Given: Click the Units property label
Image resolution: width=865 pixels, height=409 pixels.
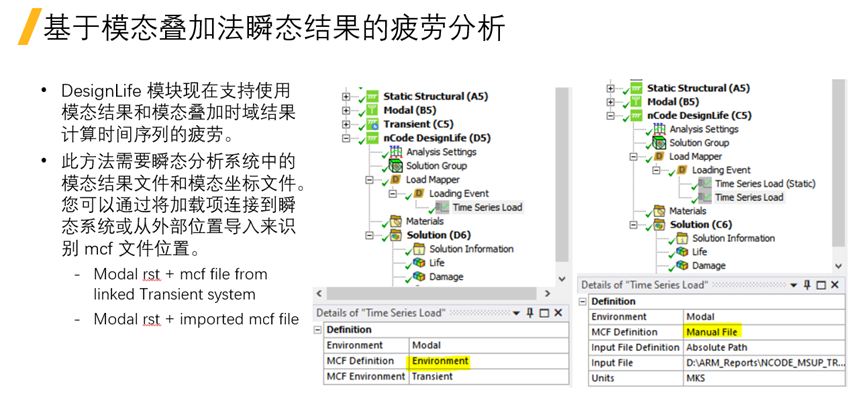Looking at the screenshot, I should coord(602,379).
